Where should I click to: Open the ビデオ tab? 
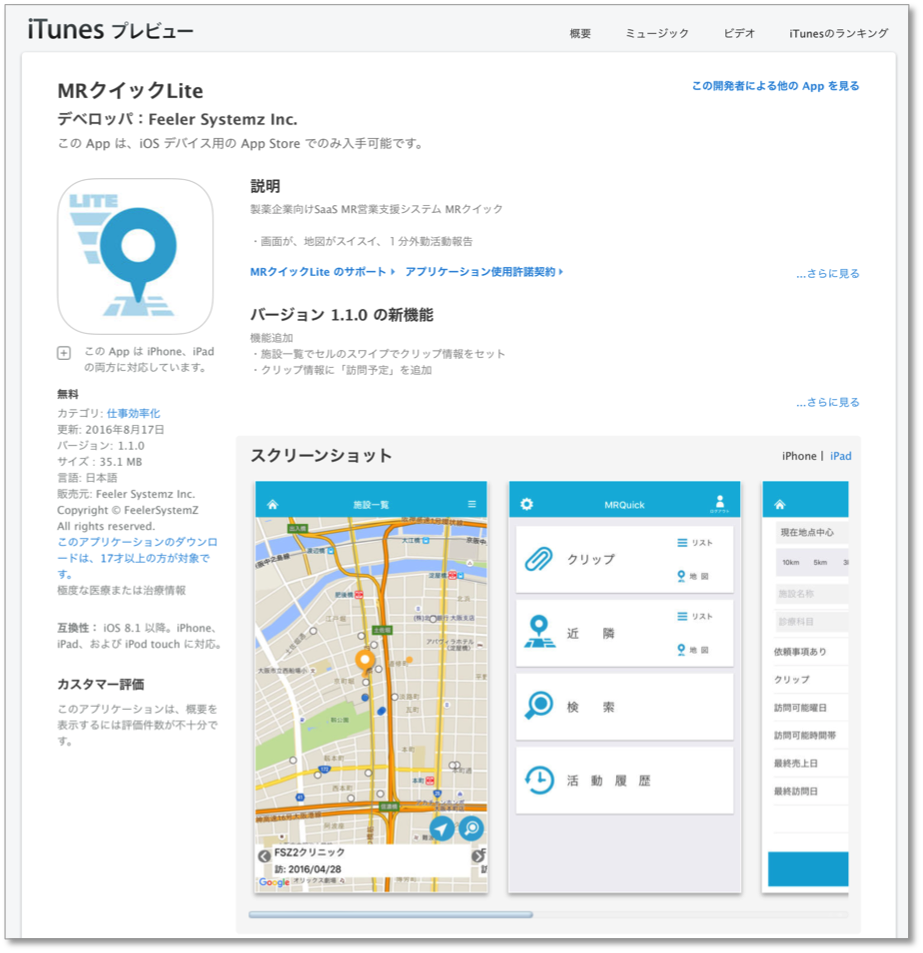[739, 33]
